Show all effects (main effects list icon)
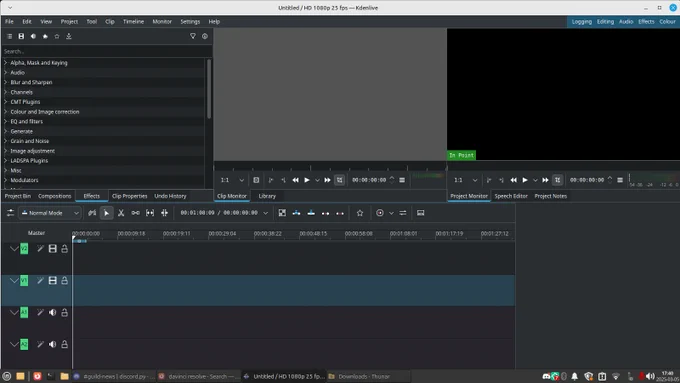The image size is (680, 383). pos(10,36)
